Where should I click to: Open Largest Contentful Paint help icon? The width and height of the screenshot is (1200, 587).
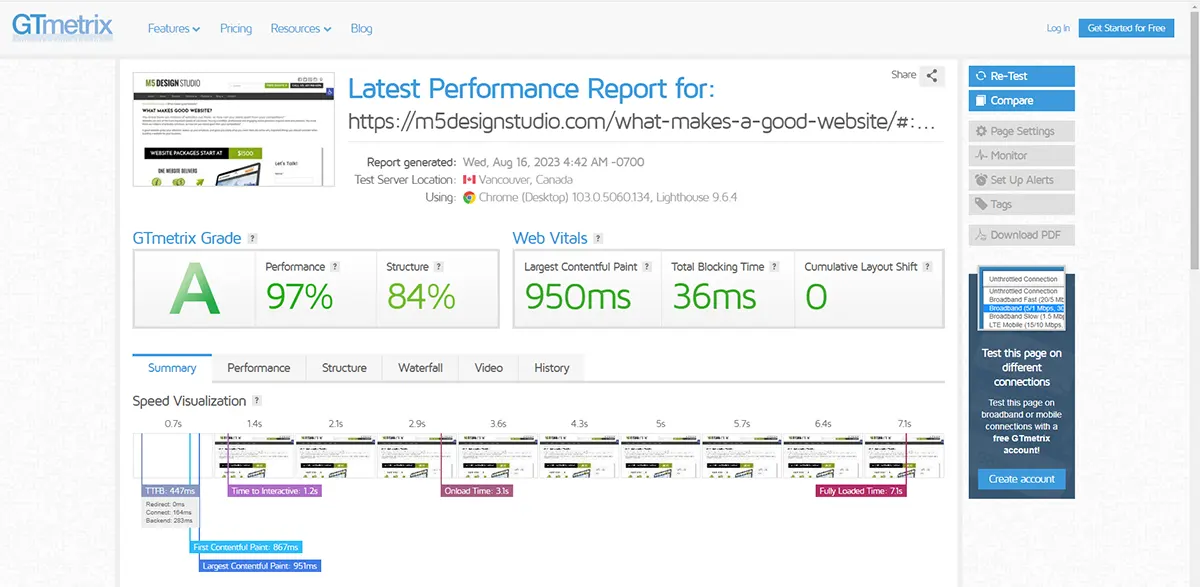tap(648, 267)
